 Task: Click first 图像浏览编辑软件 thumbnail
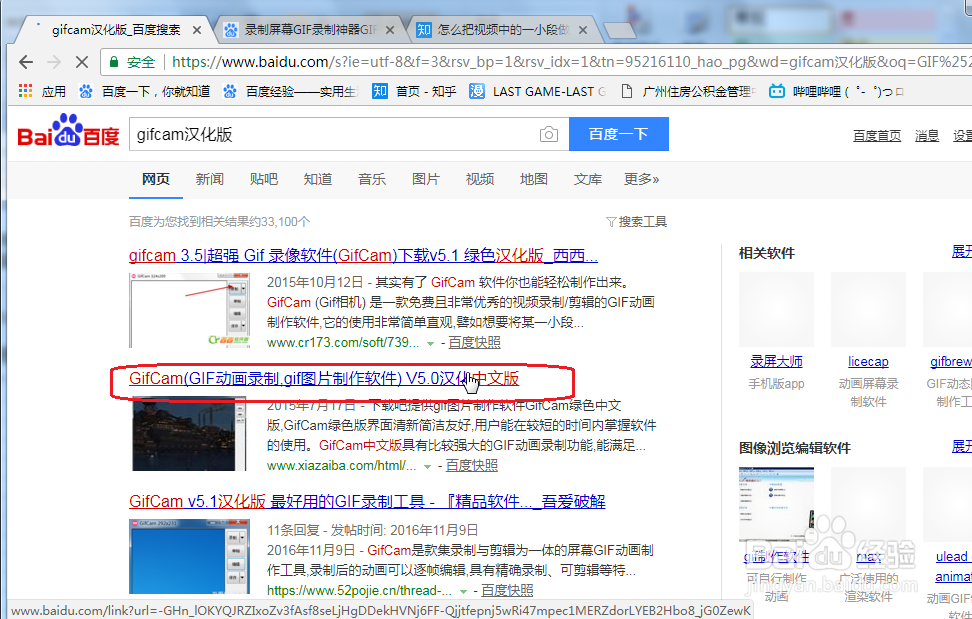[776, 504]
